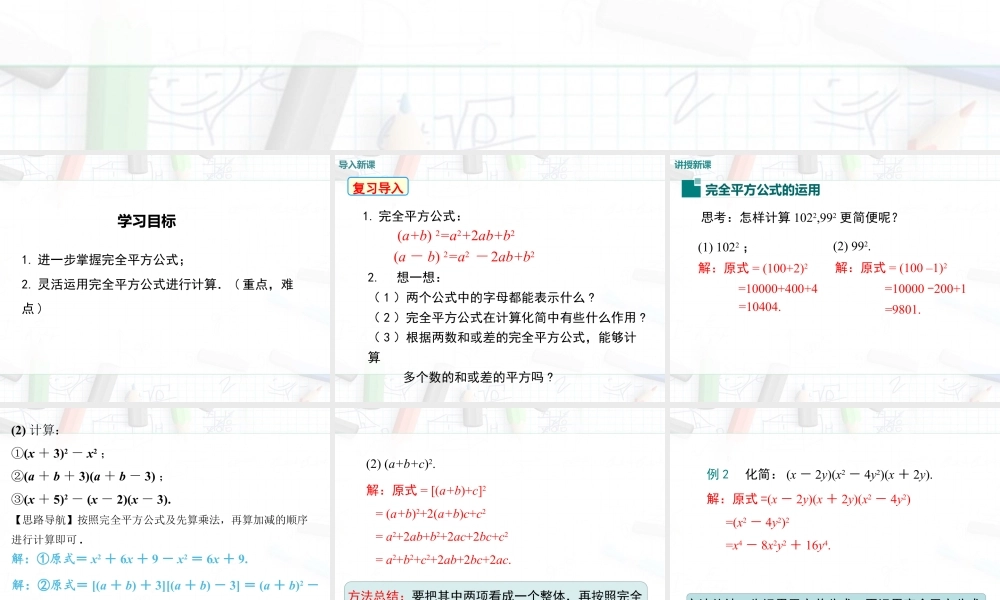
Task: Click the expression (2) 99²
Action: pos(848,243)
